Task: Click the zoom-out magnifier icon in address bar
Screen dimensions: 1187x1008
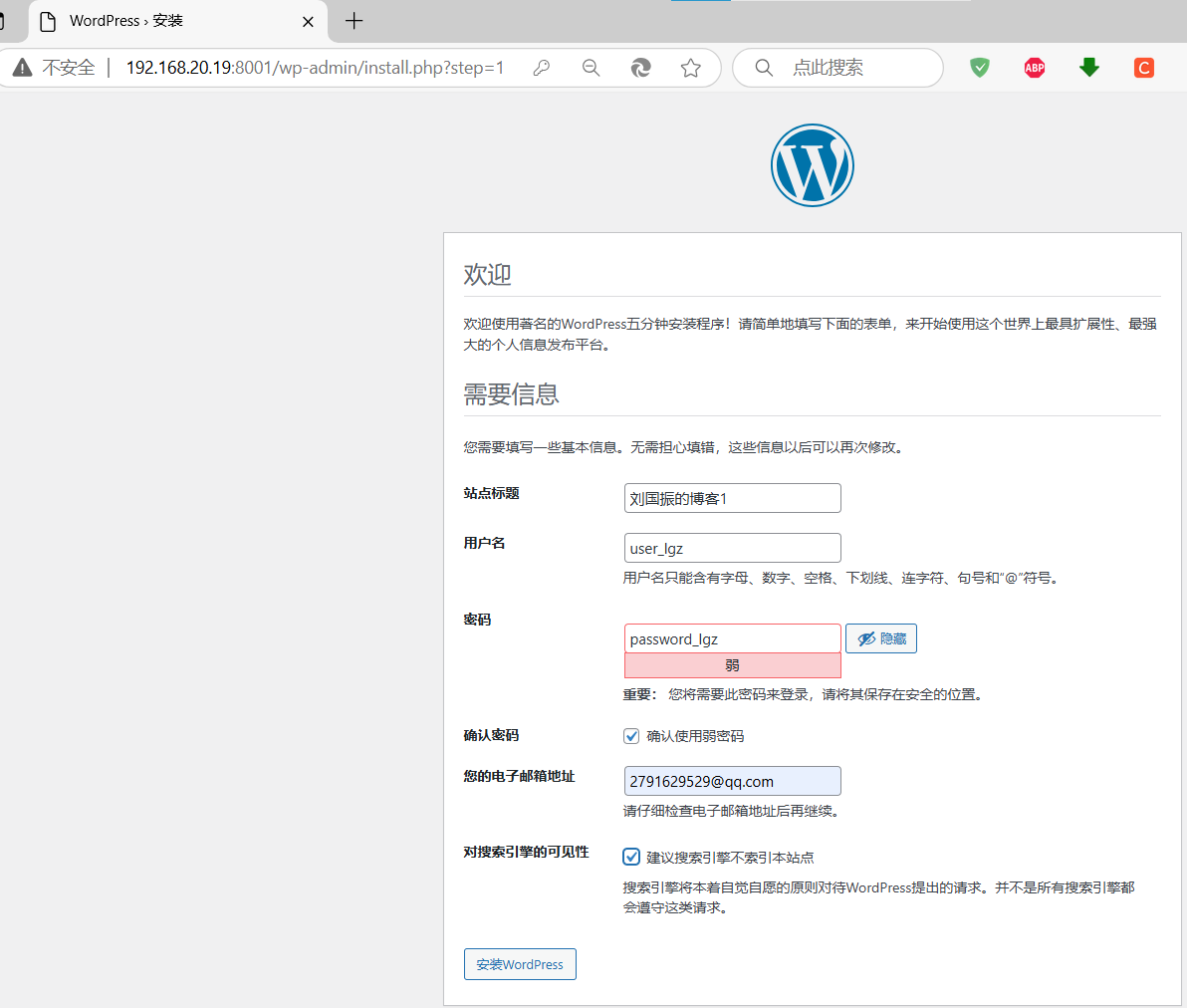Action: tap(591, 68)
